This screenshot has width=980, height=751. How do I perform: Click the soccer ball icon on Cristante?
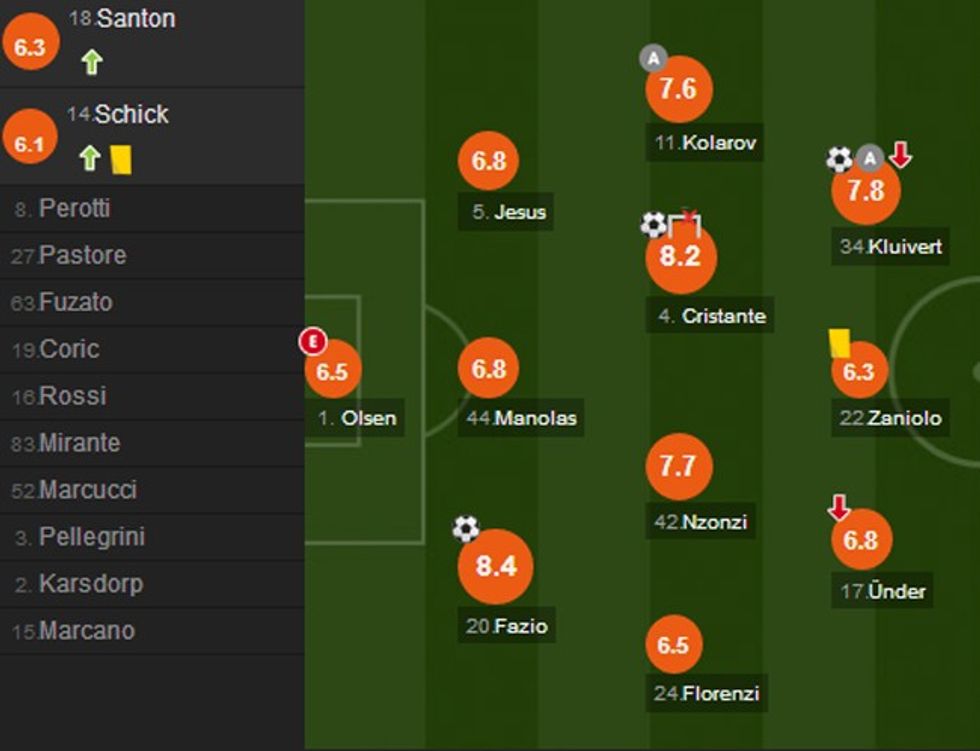click(653, 224)
